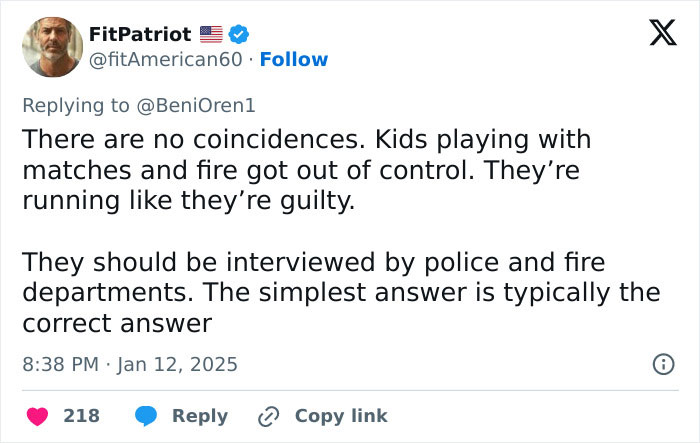Open FitPatriot's profile picture
The height and width of the screenshot is (443, 700).
[52, 47]
